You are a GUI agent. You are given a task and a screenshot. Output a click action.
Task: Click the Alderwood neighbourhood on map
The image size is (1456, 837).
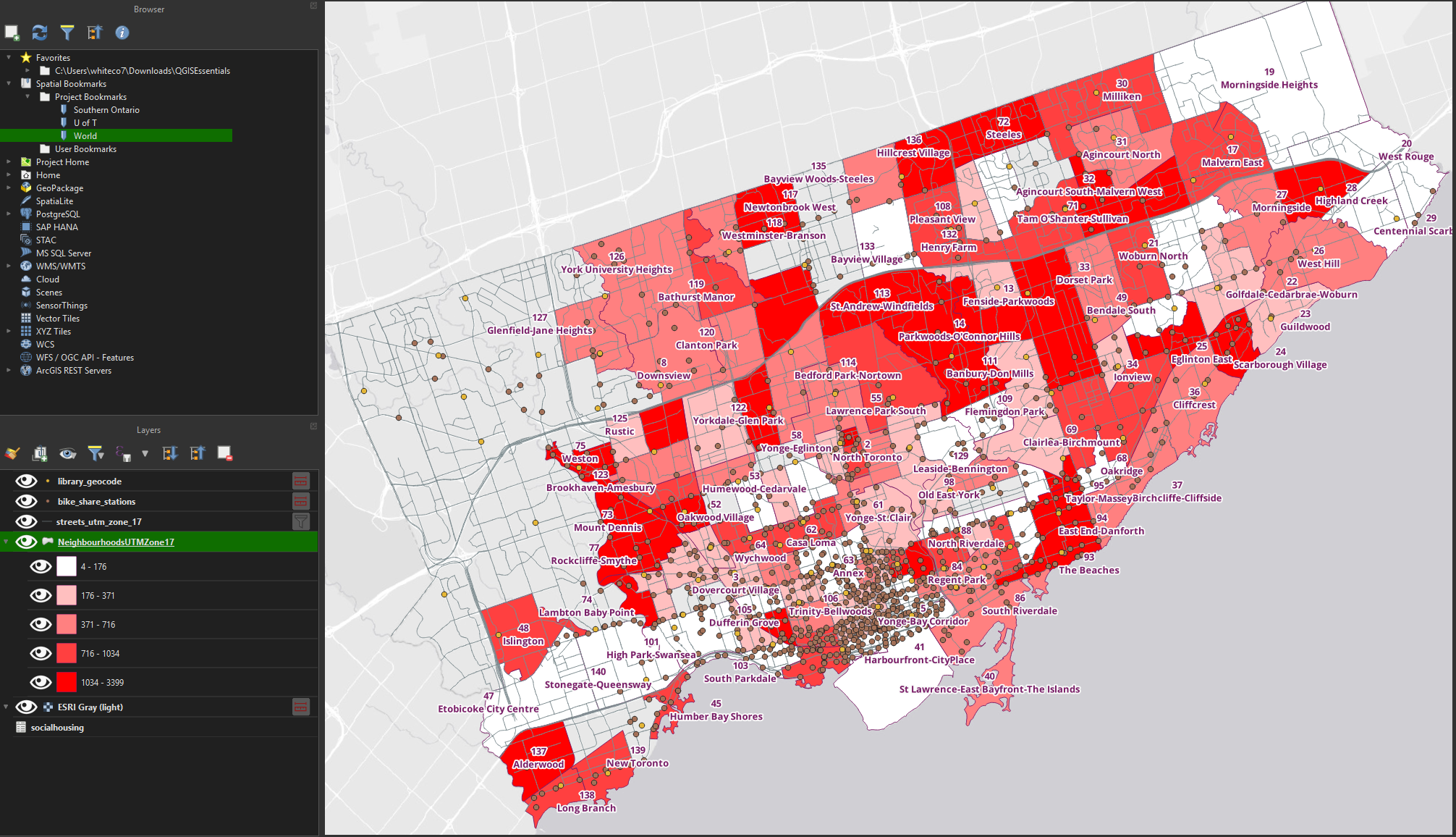tap(538, 764)
